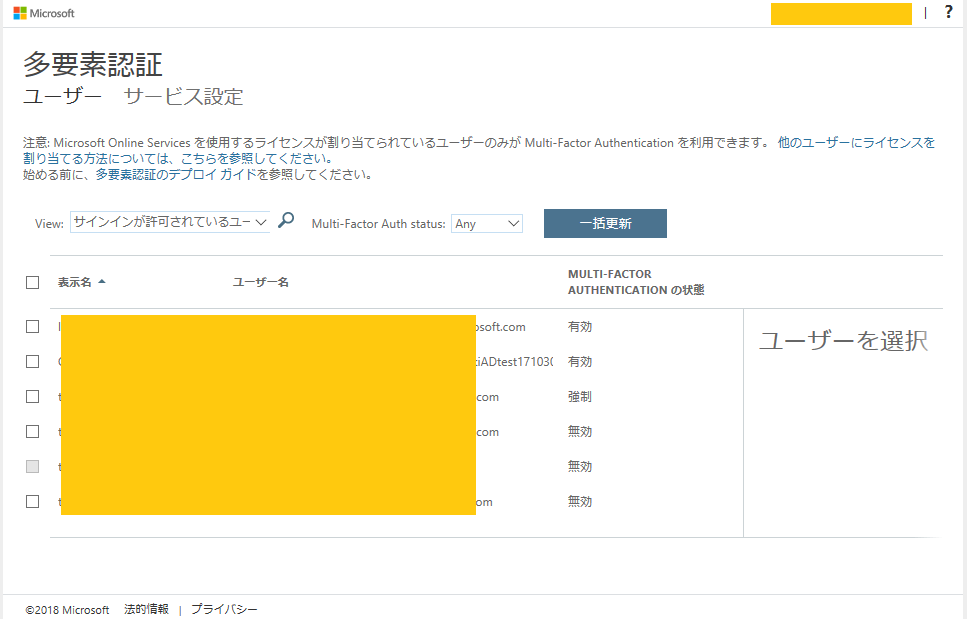This screenshot has height=619, width=967.
Task: Open the View dropdown サインインが許可されているユー
Action: click(x=170, y=222)
